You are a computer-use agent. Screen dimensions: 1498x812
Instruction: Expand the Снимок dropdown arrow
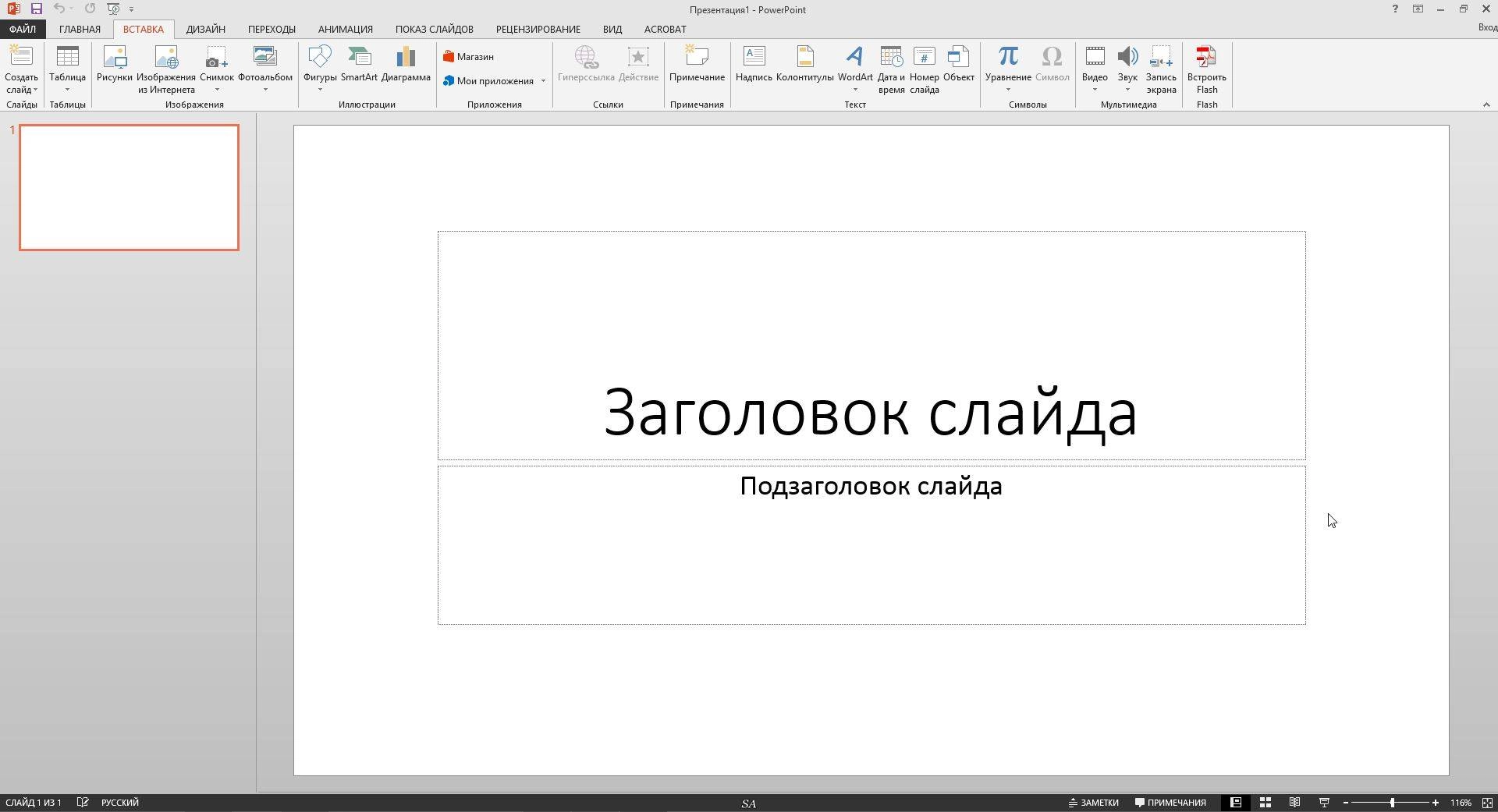[217, 90]
